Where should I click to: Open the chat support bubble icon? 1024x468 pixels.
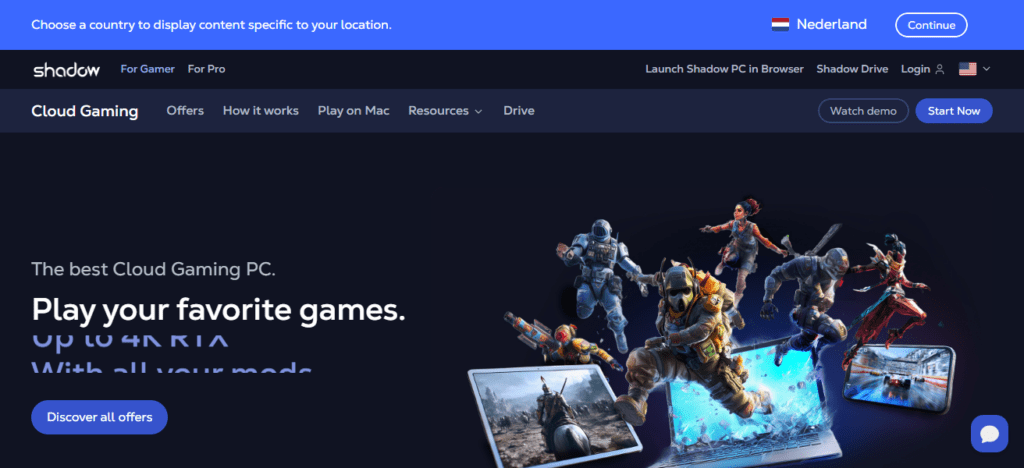coord(989,433)
